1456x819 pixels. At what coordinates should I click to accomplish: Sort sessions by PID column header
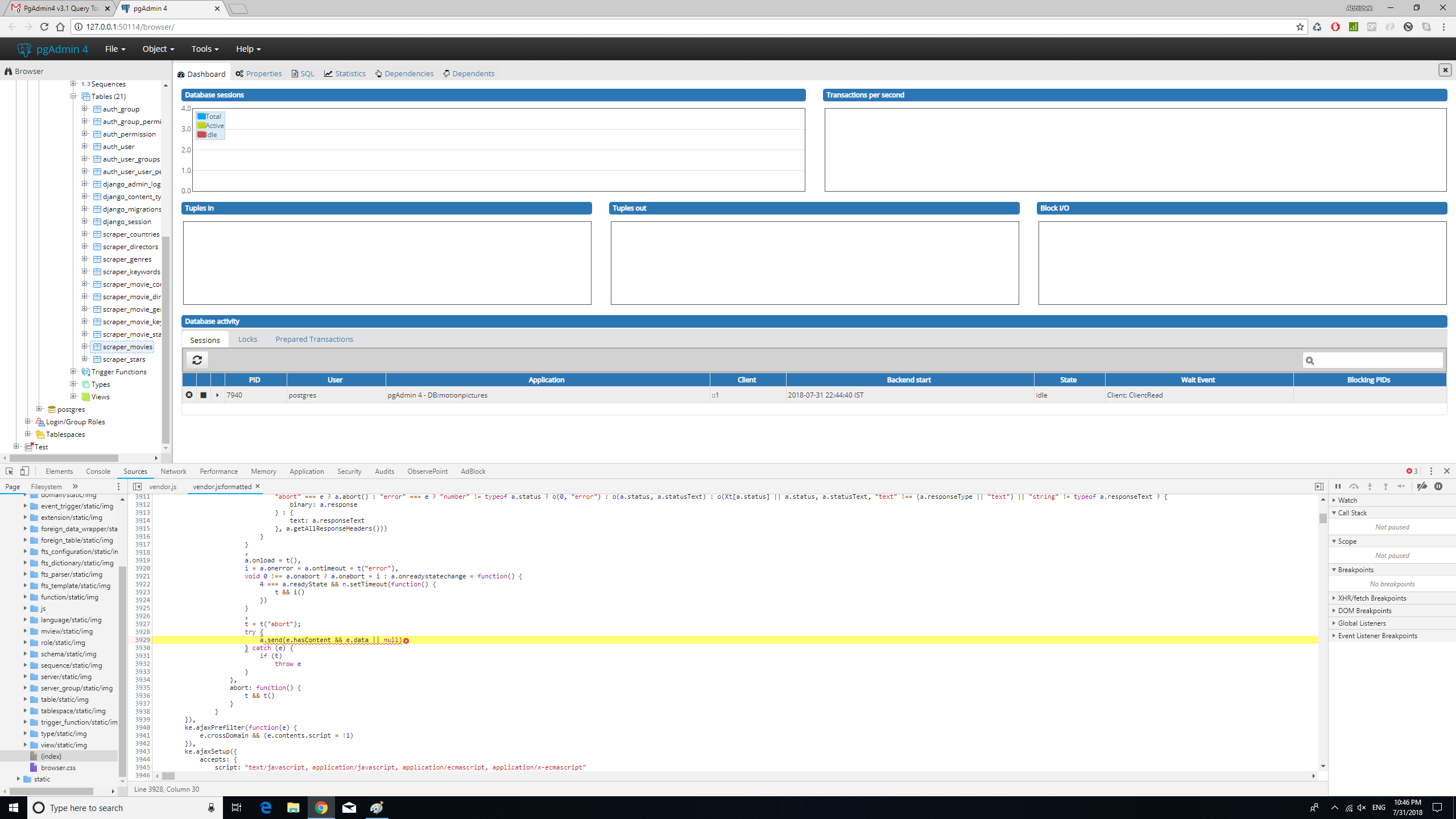(x=255, y=379)
